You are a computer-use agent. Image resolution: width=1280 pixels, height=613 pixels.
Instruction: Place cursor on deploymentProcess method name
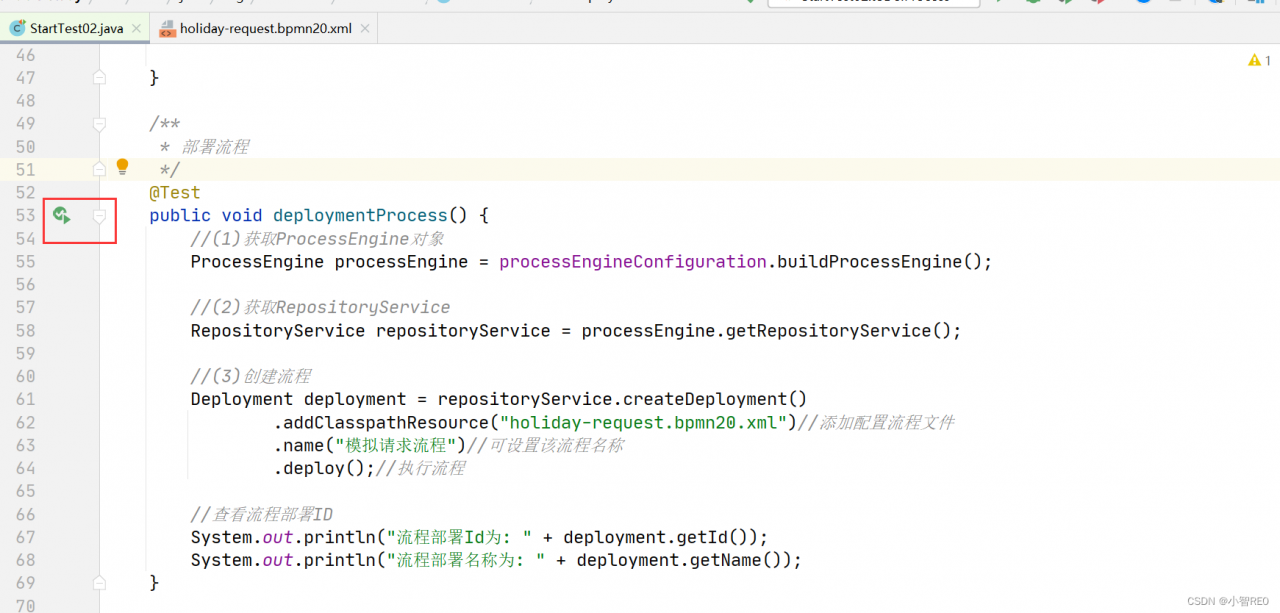point(360,215)
